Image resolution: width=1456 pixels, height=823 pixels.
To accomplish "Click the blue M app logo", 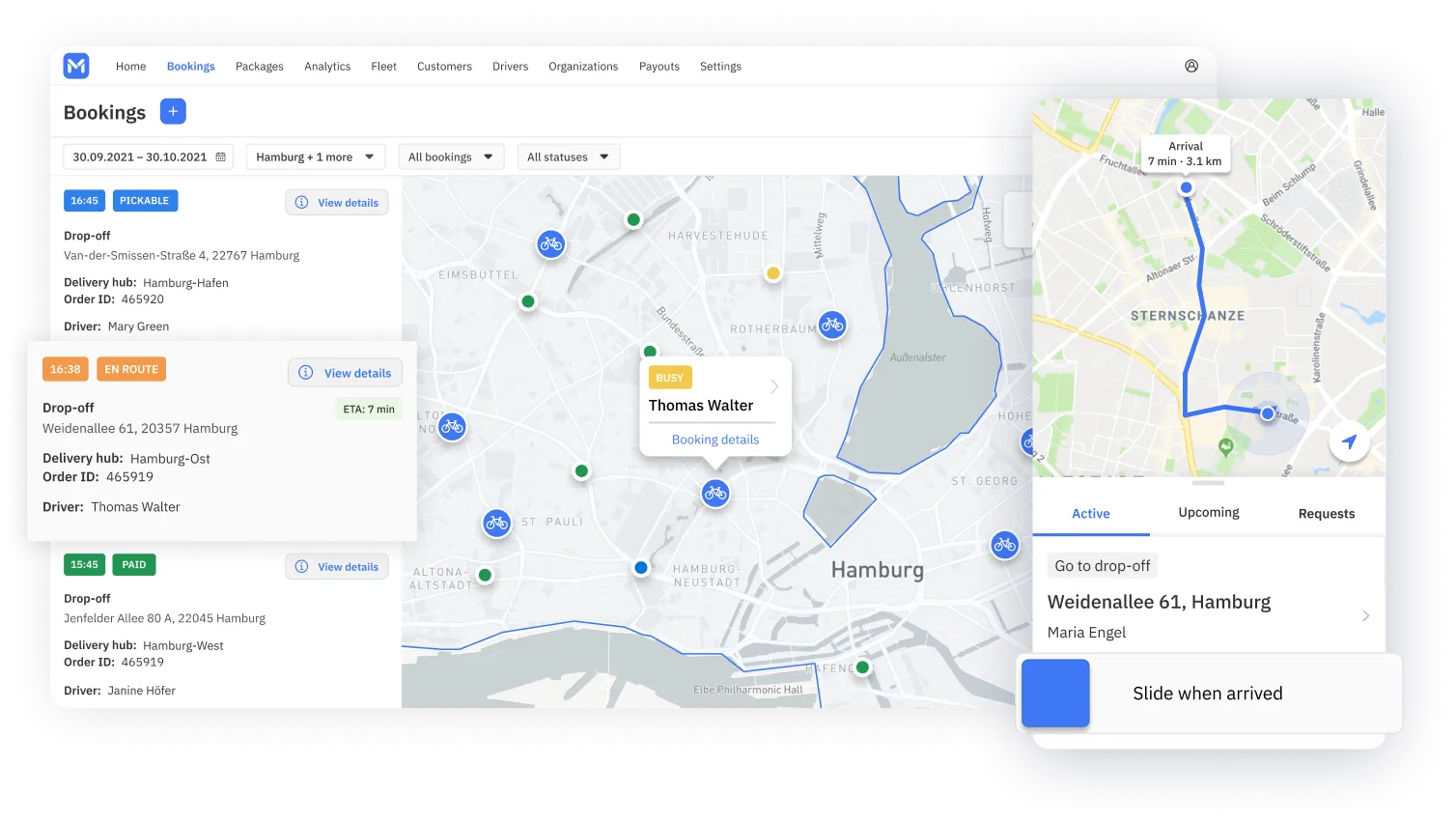I will tap(76, 66).
